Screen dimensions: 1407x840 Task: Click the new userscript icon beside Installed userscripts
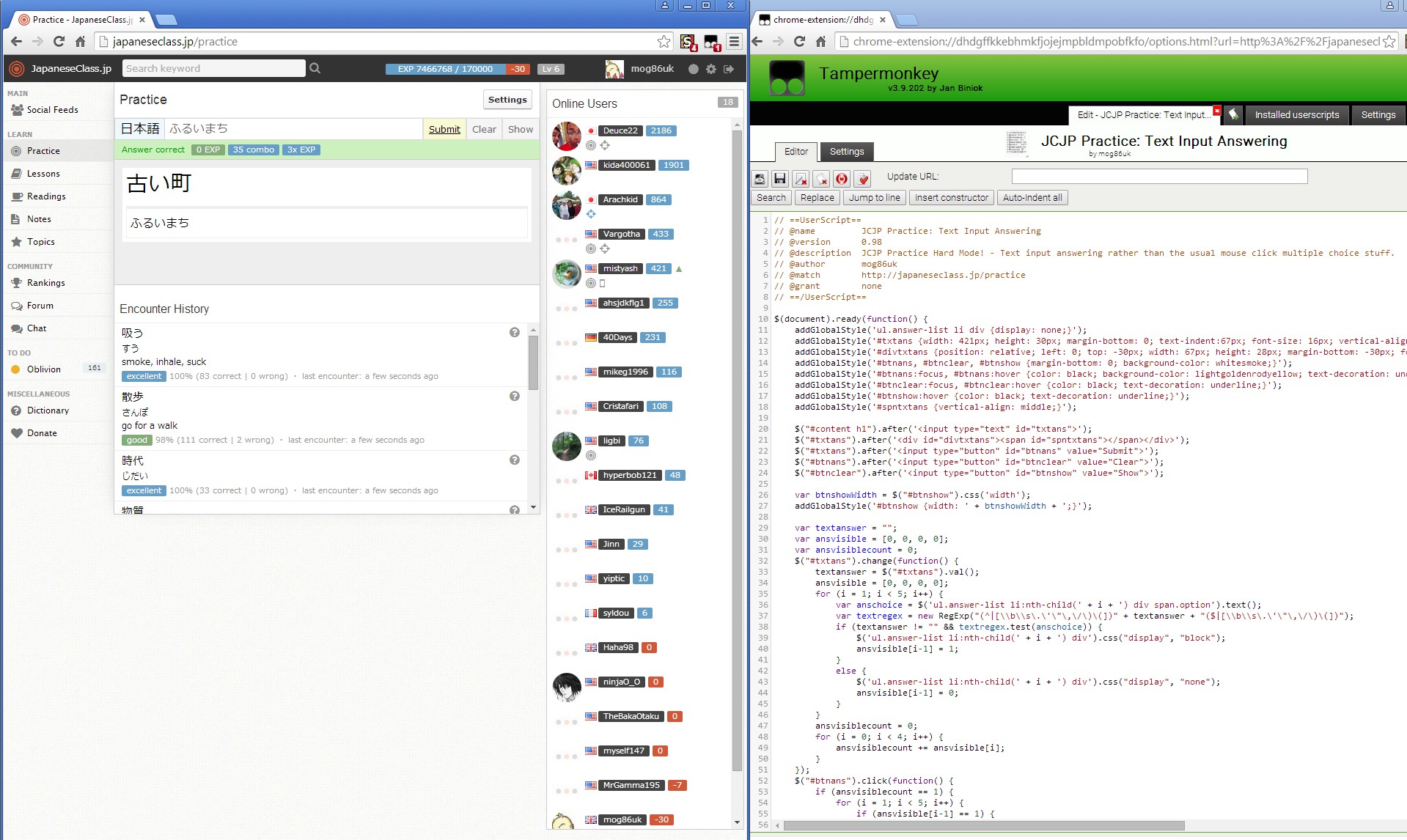[1233, 114]
